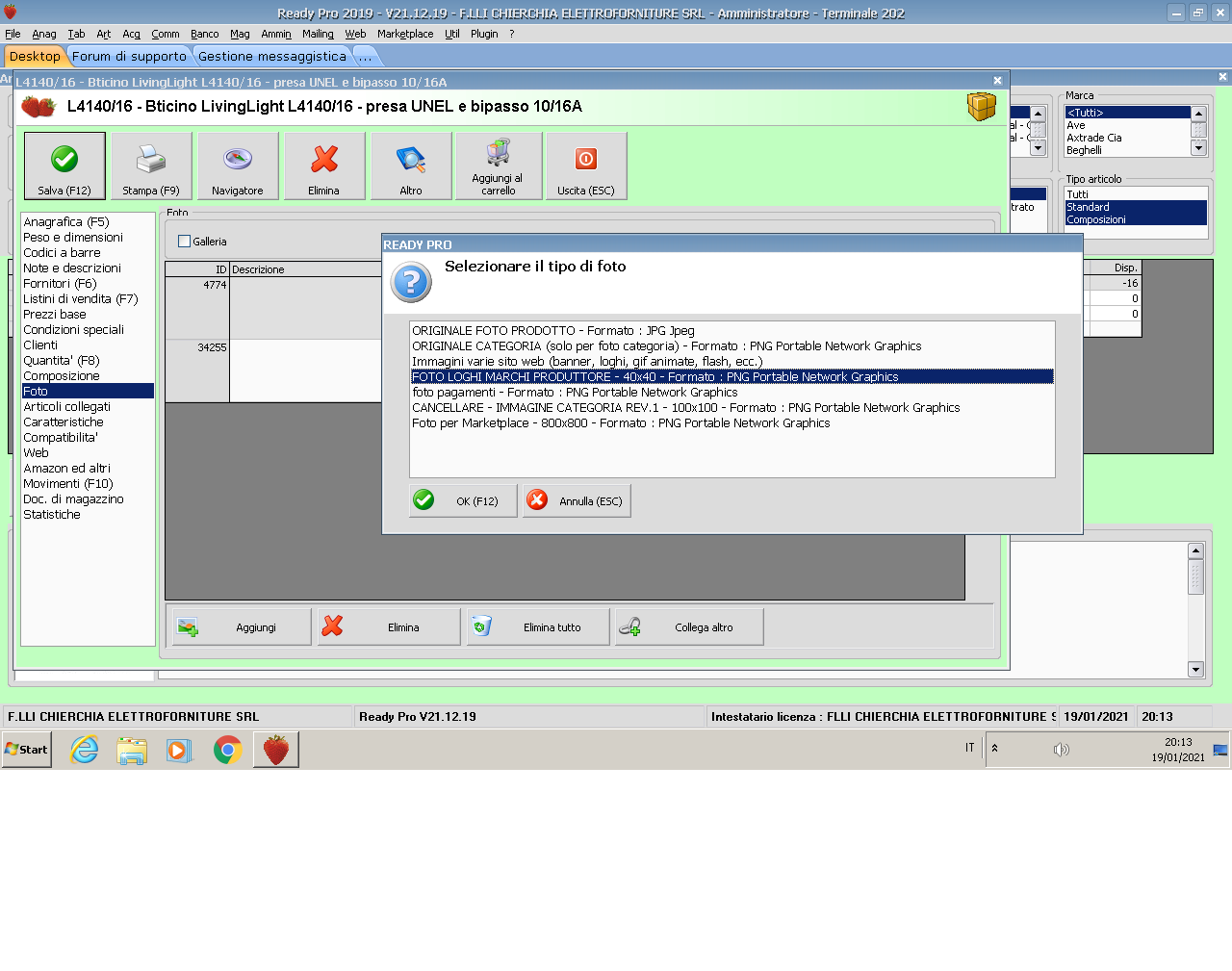Cancel with the Annulla (ESC) button
Image resolution: width=1232 pixels, height=971 pixels.
click(x=577, y=500)
